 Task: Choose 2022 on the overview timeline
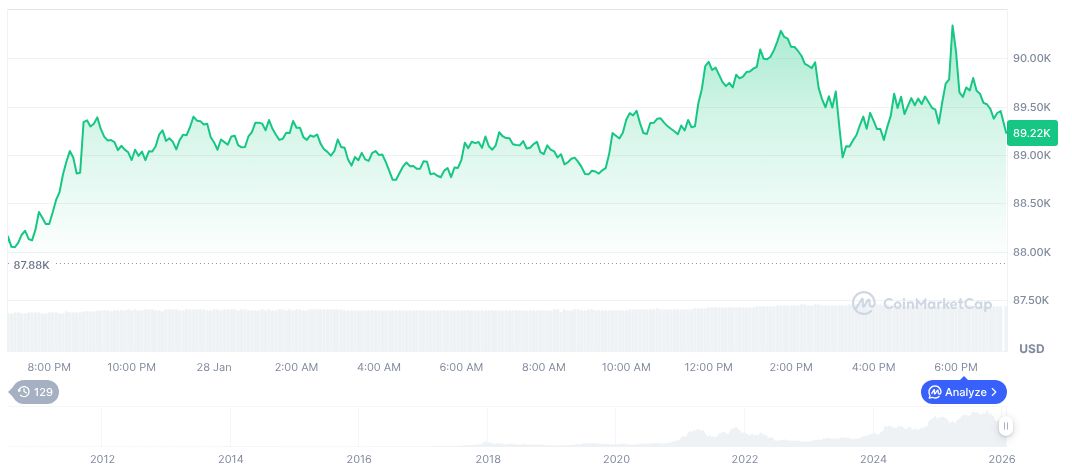click(745, 459)
